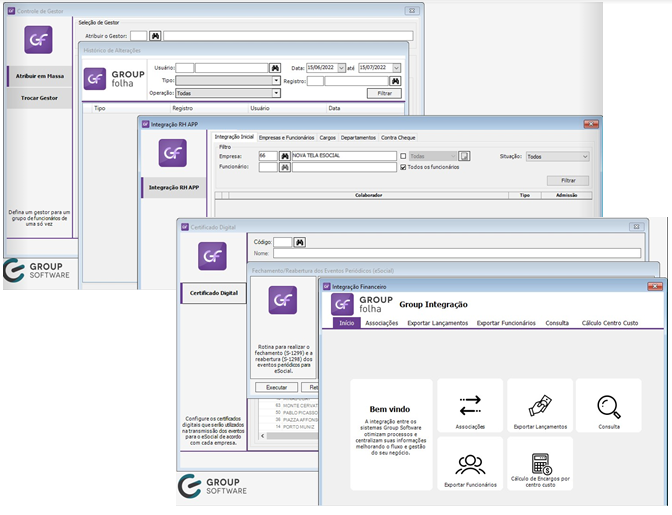Click binoculars search next to Atribuir o Gestor
This screenshot has width=672, height=515.
click(x=155, y=36)
